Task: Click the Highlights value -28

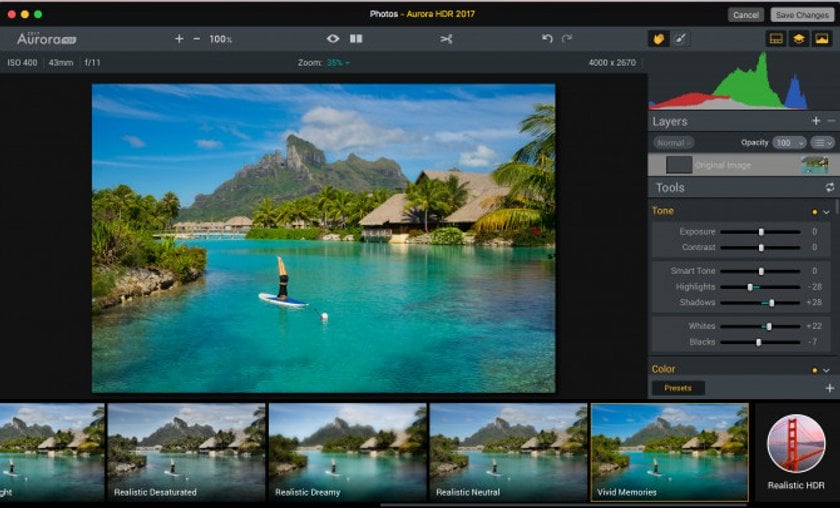Action: point(814,287)
